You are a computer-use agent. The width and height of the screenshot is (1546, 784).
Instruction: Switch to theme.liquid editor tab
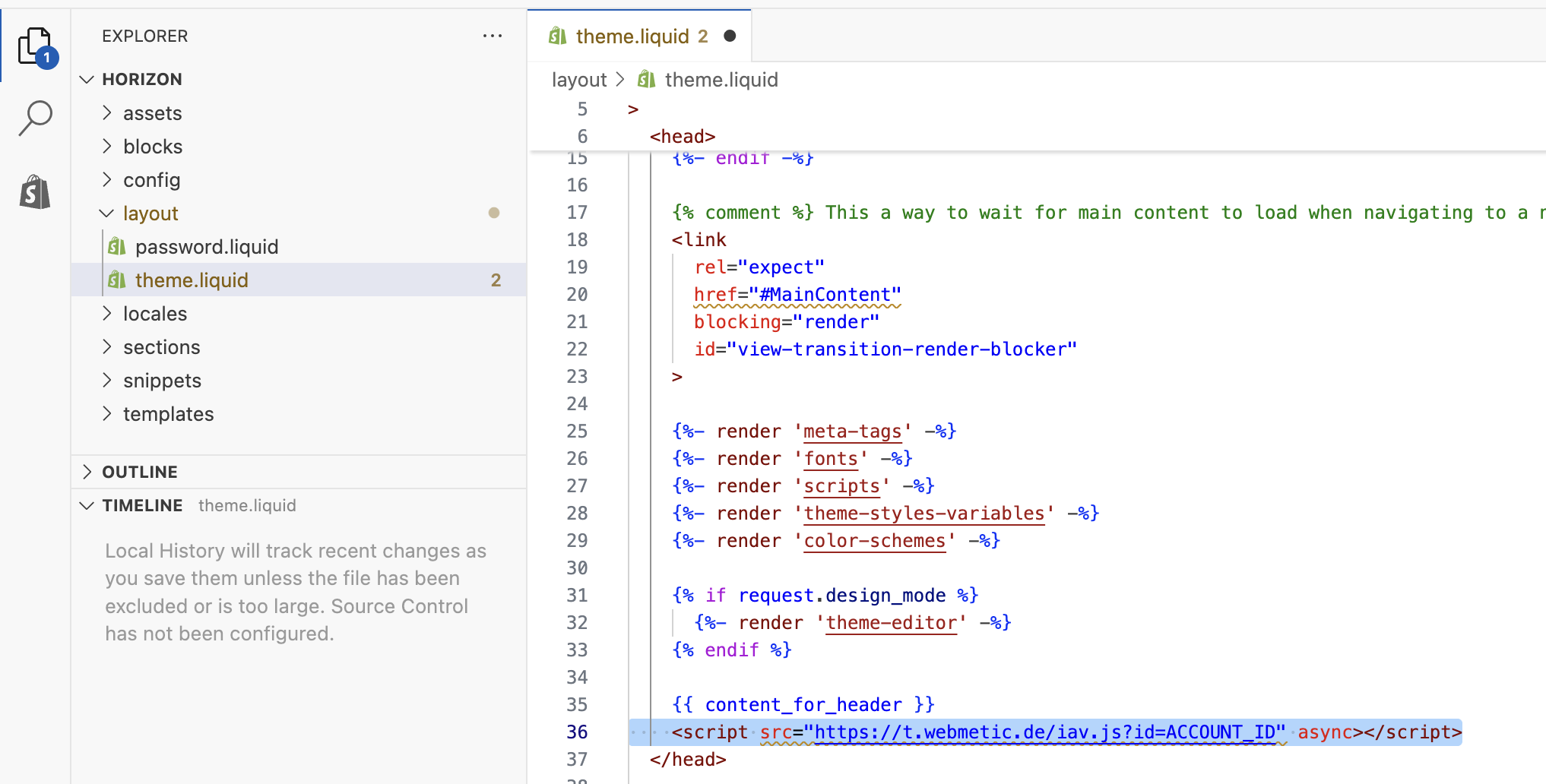(640, 36)
